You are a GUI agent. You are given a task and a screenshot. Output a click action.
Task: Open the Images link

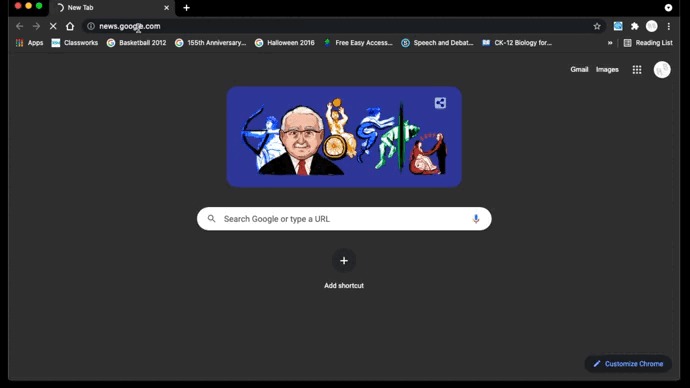click(x=607, y=70)
